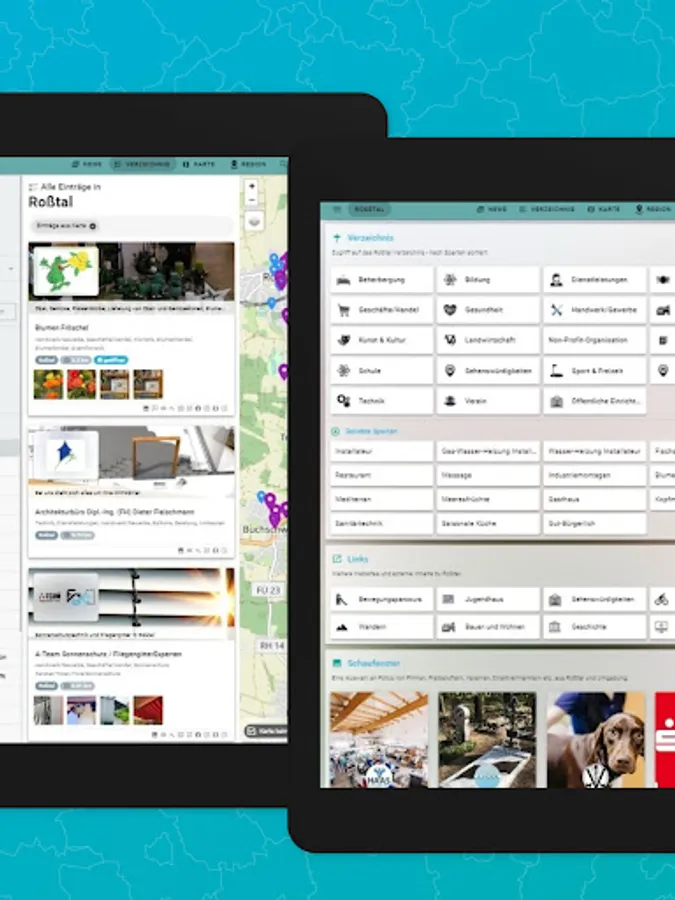This screenshot has height=900, width=675.
Task: Open KARTE tab on left tablet
Action: [199, 164]
